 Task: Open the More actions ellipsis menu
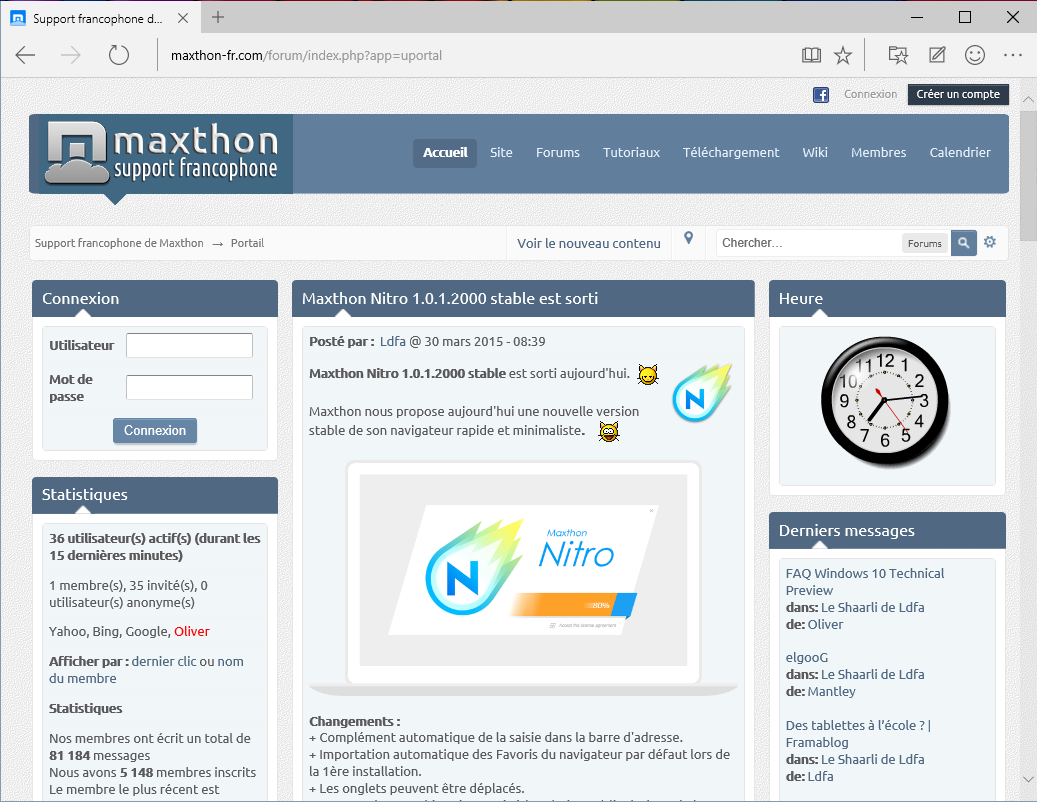[x=1013, y=56]
